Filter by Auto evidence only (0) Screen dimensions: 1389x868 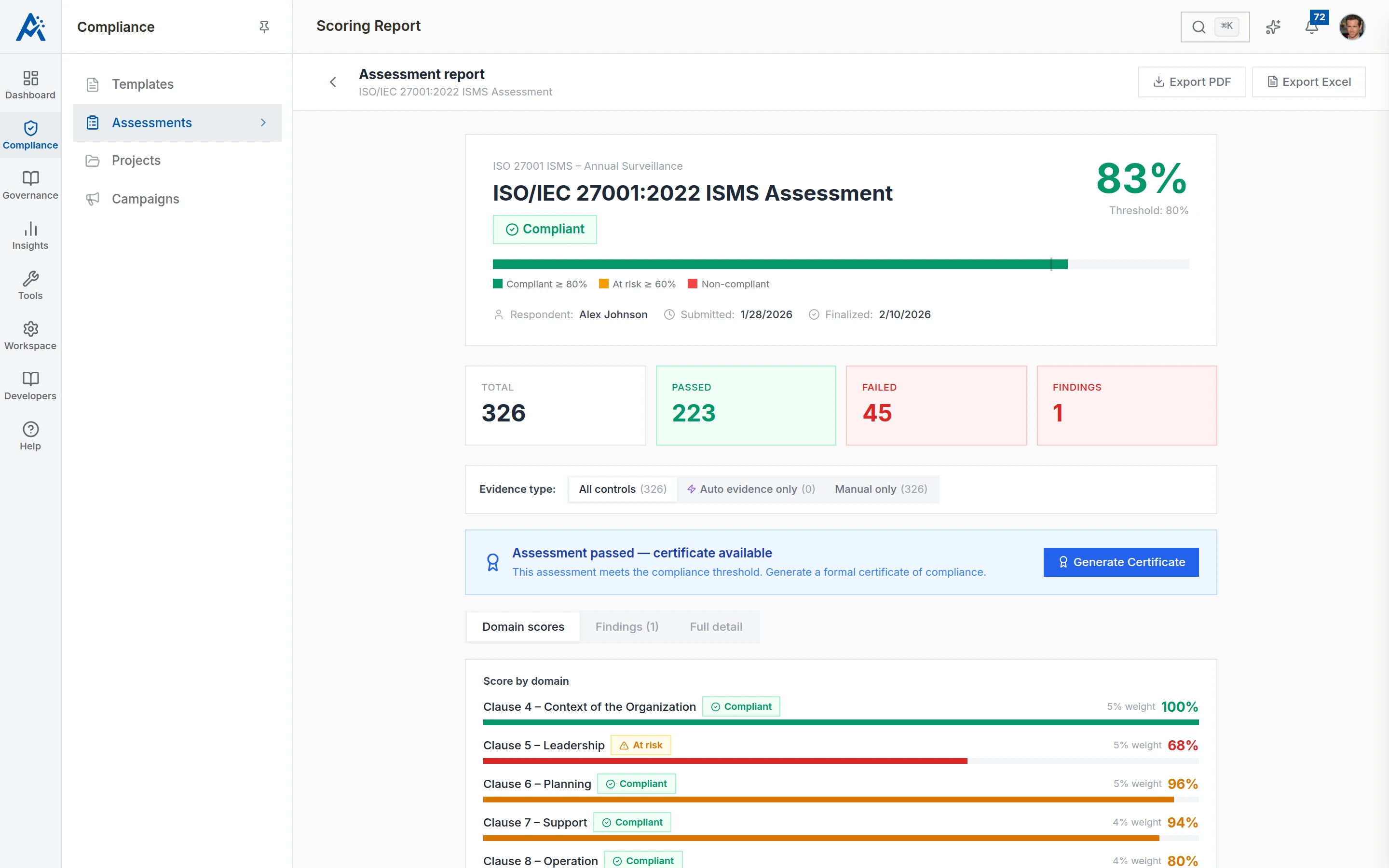tap(751, 489)
